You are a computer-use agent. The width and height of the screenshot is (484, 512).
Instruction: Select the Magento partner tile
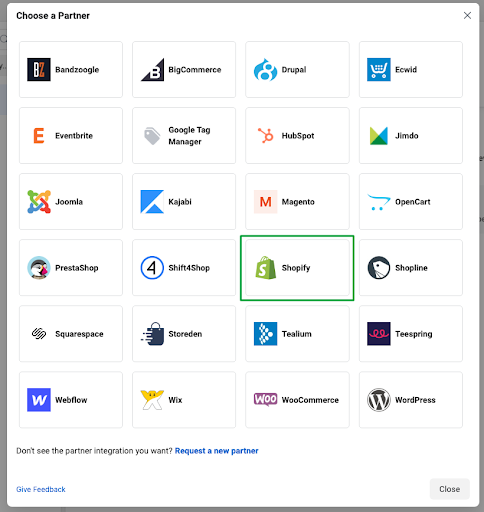297,201
